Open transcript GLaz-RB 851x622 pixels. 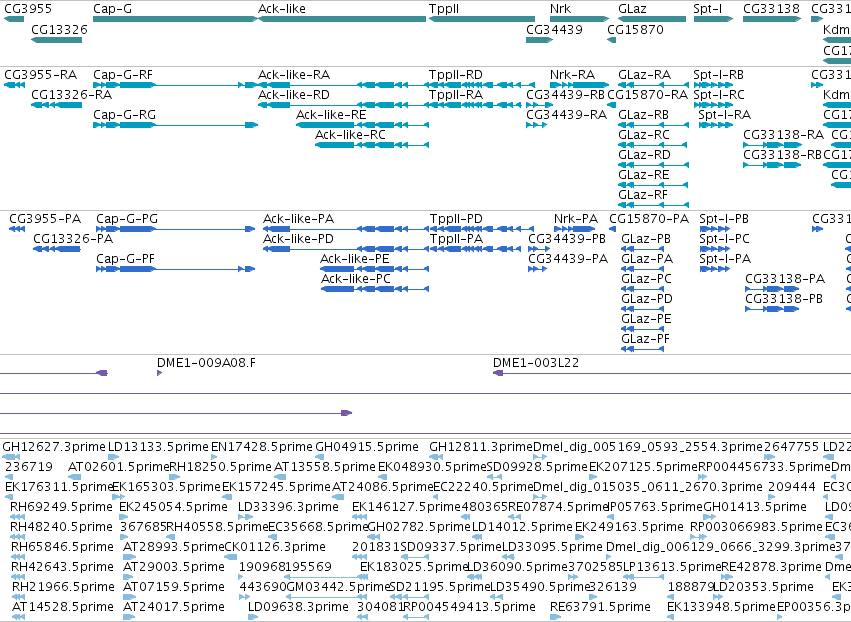tap(643, 115)
